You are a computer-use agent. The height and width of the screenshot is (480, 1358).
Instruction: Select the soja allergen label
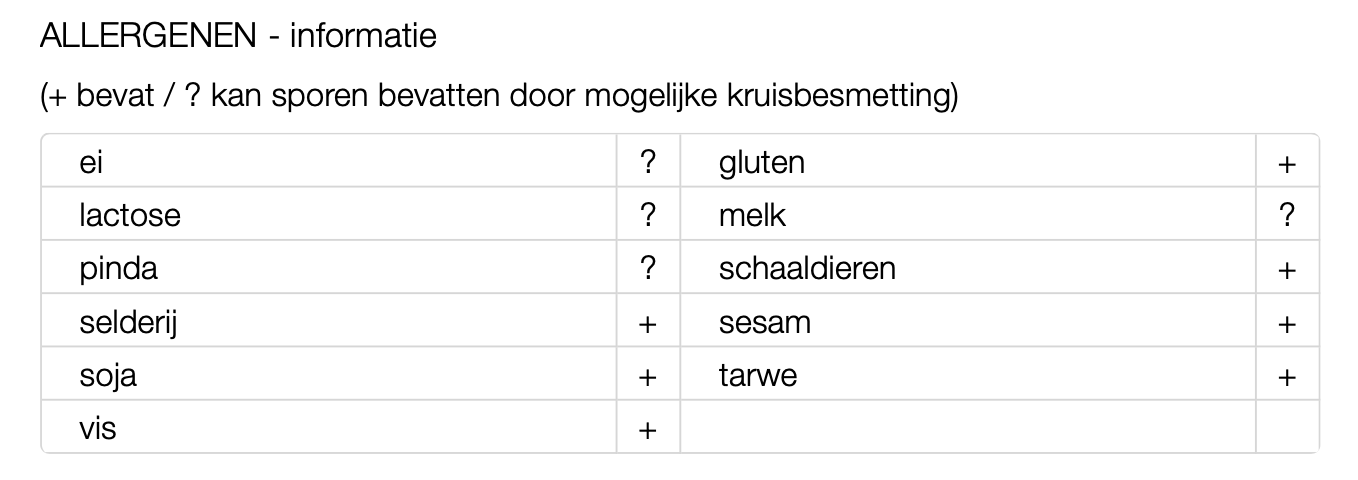coord(108,377)
